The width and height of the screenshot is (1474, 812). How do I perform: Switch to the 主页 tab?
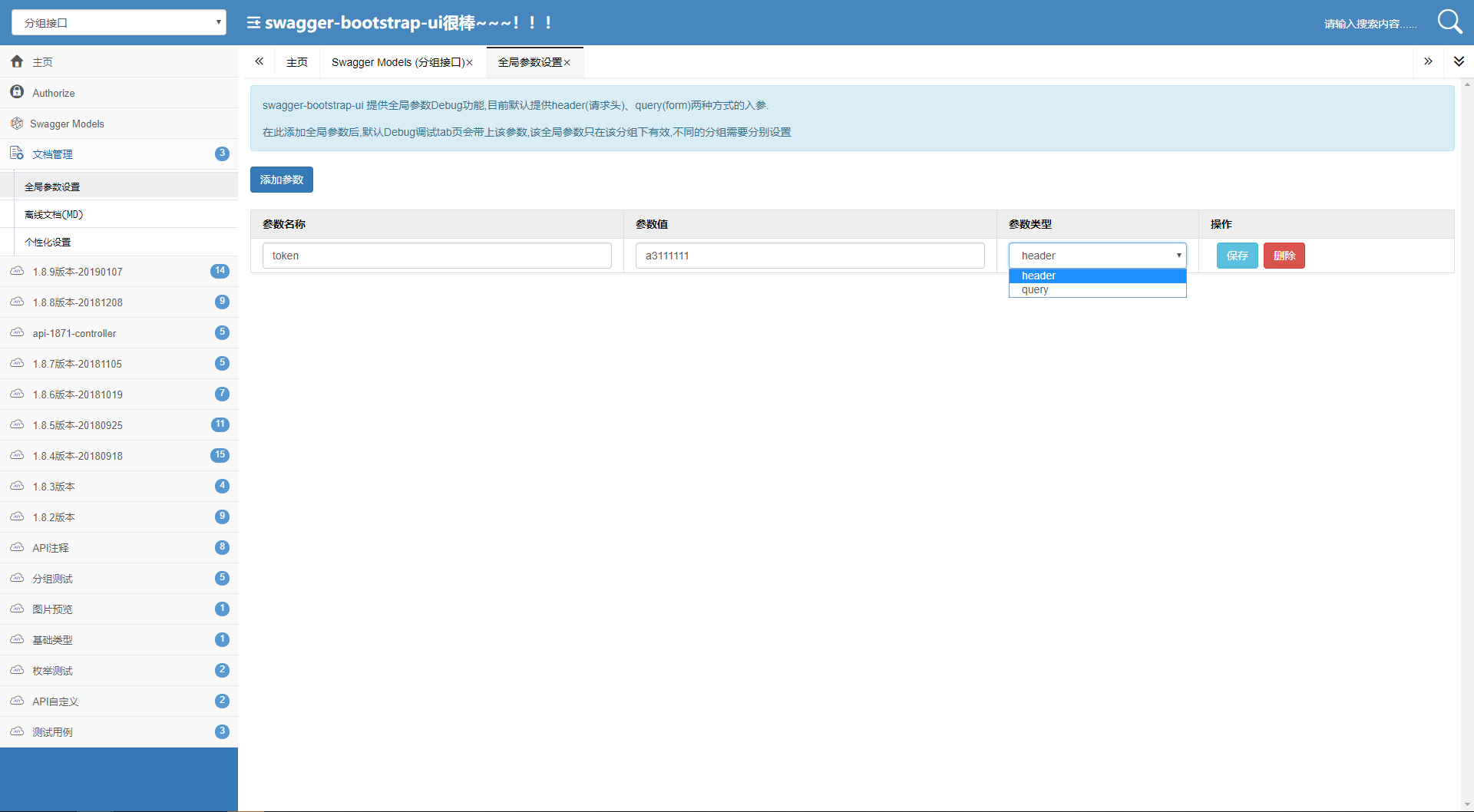[297, 62]
